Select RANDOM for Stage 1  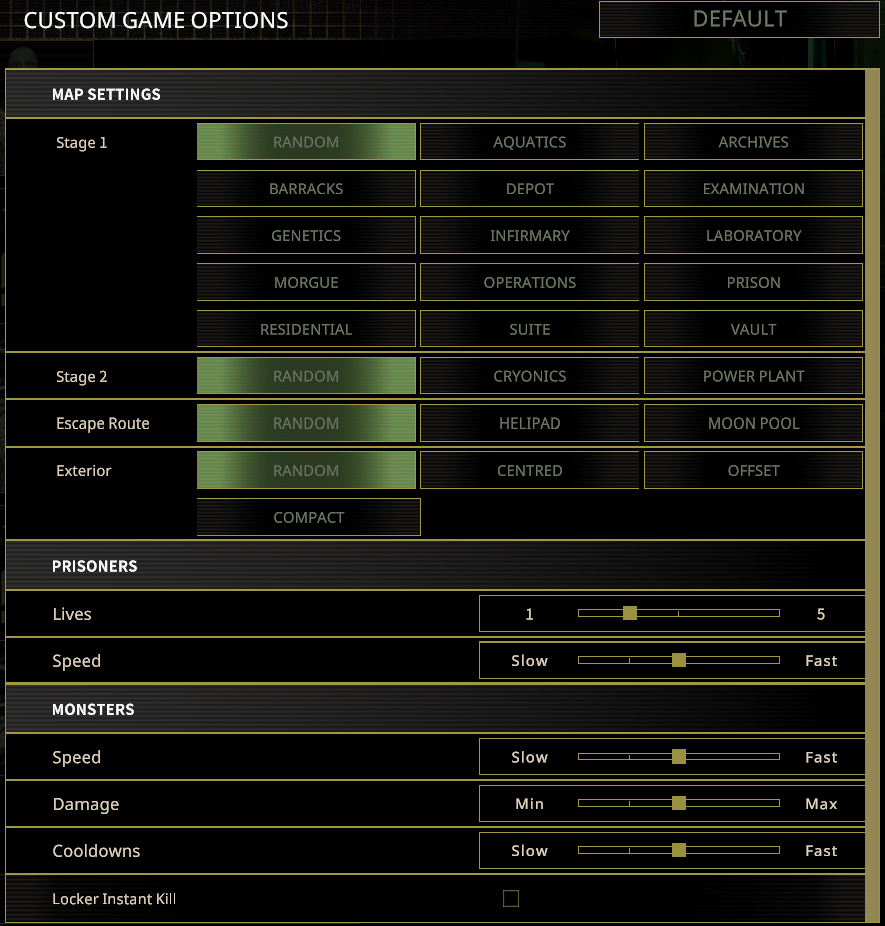point(306,142)
